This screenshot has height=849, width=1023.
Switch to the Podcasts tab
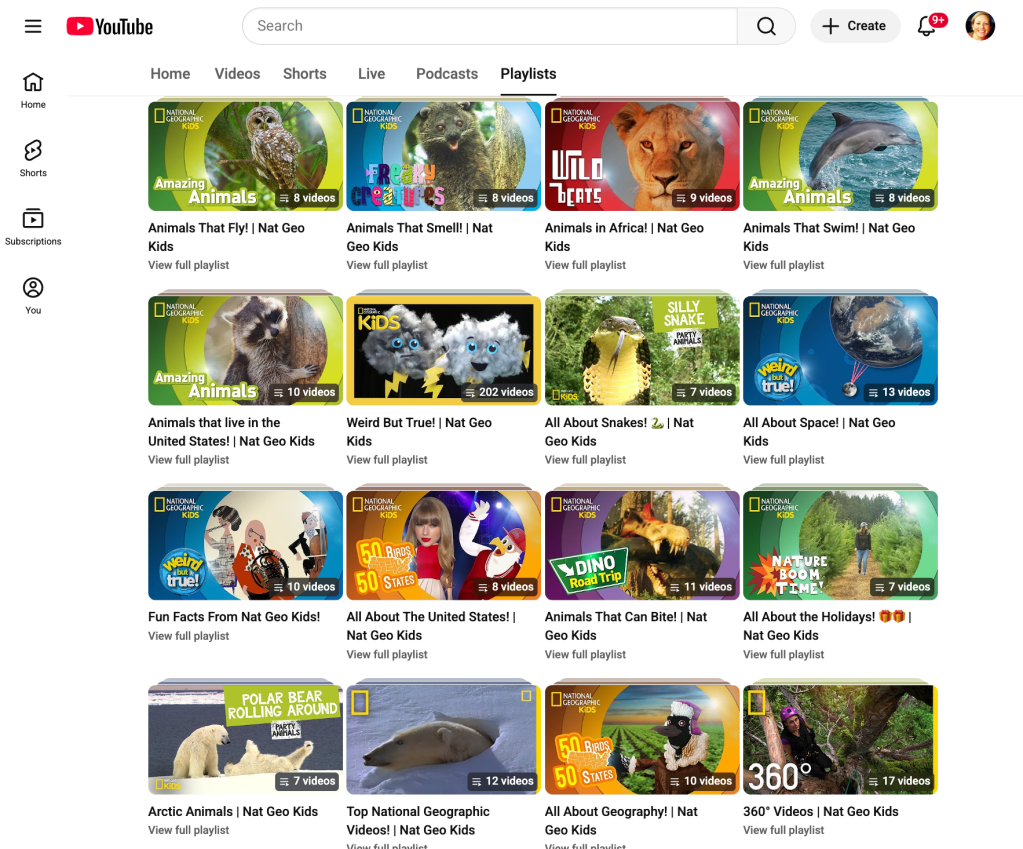pos(446,74)
